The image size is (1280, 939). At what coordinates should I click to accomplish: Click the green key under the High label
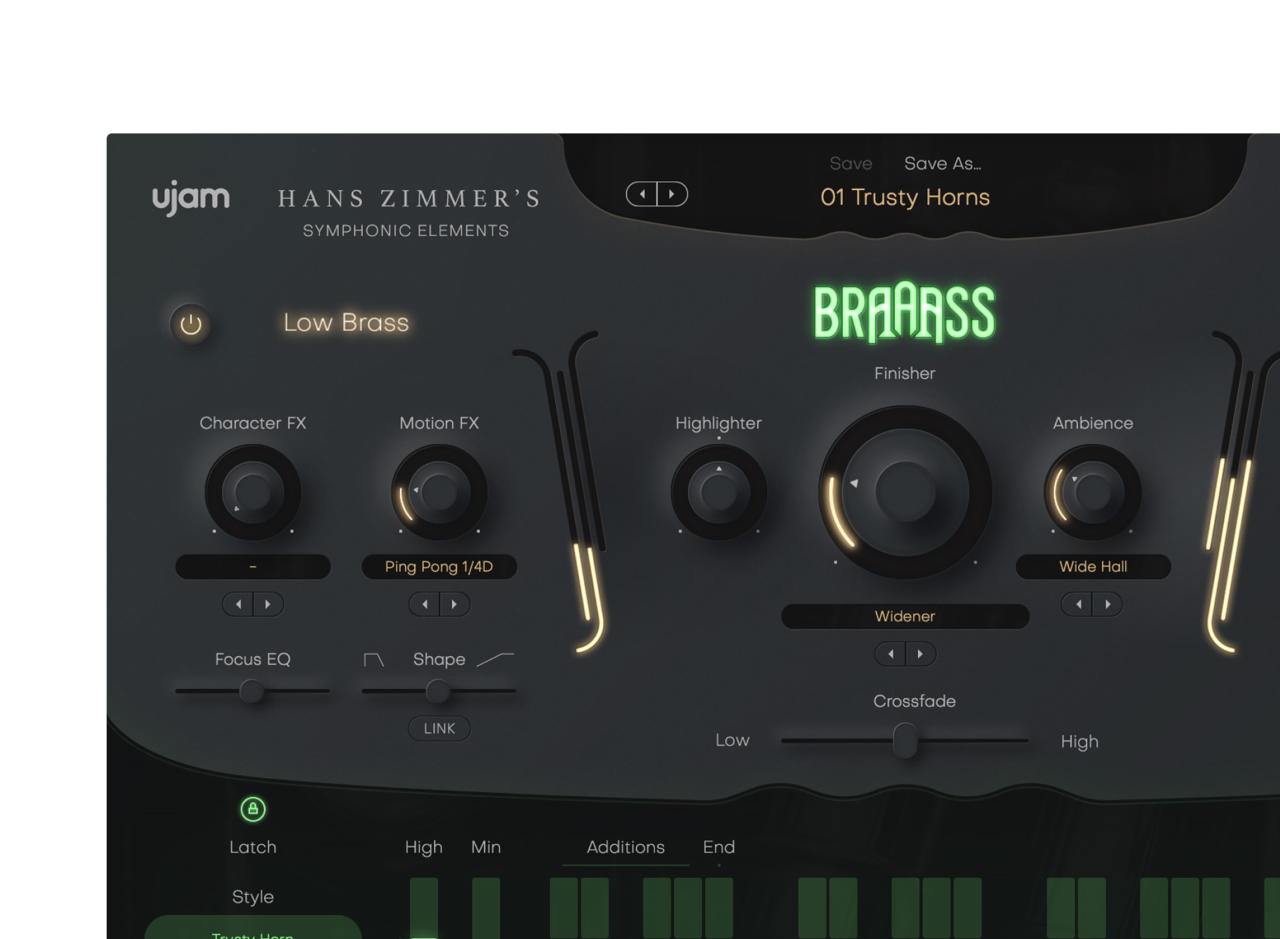[x=424, y=909]
